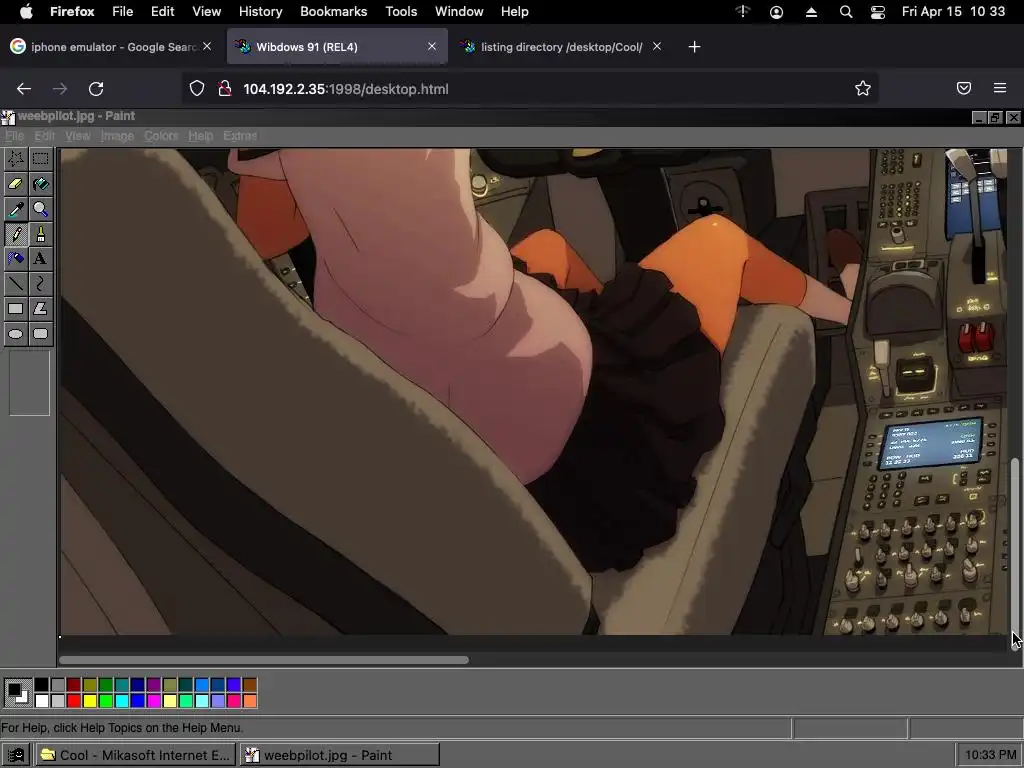Viewport: 1024px width, 768px height.
Task: Pick the Eraser tool
Action: 16,184
